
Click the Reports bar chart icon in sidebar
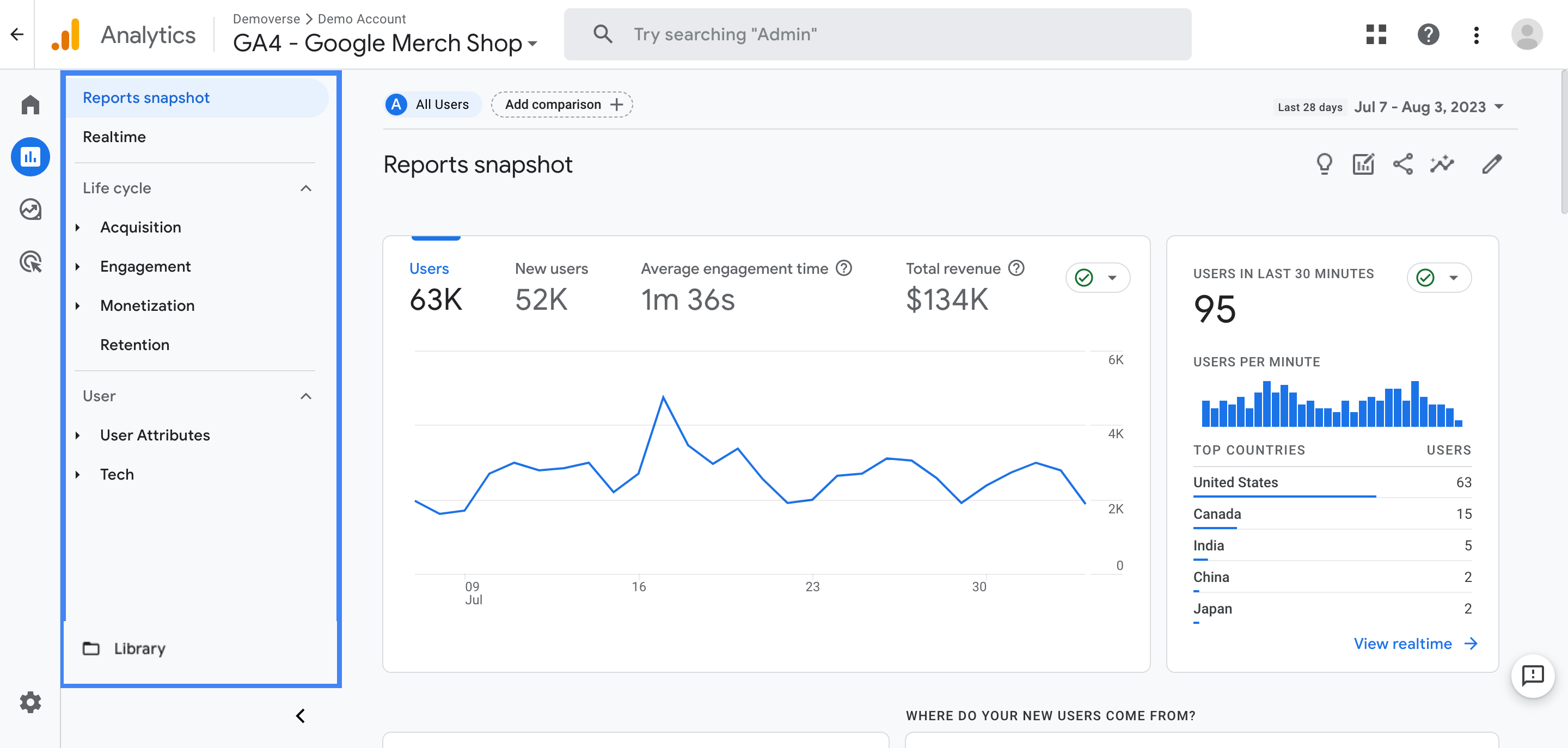(x=30, y=155)
